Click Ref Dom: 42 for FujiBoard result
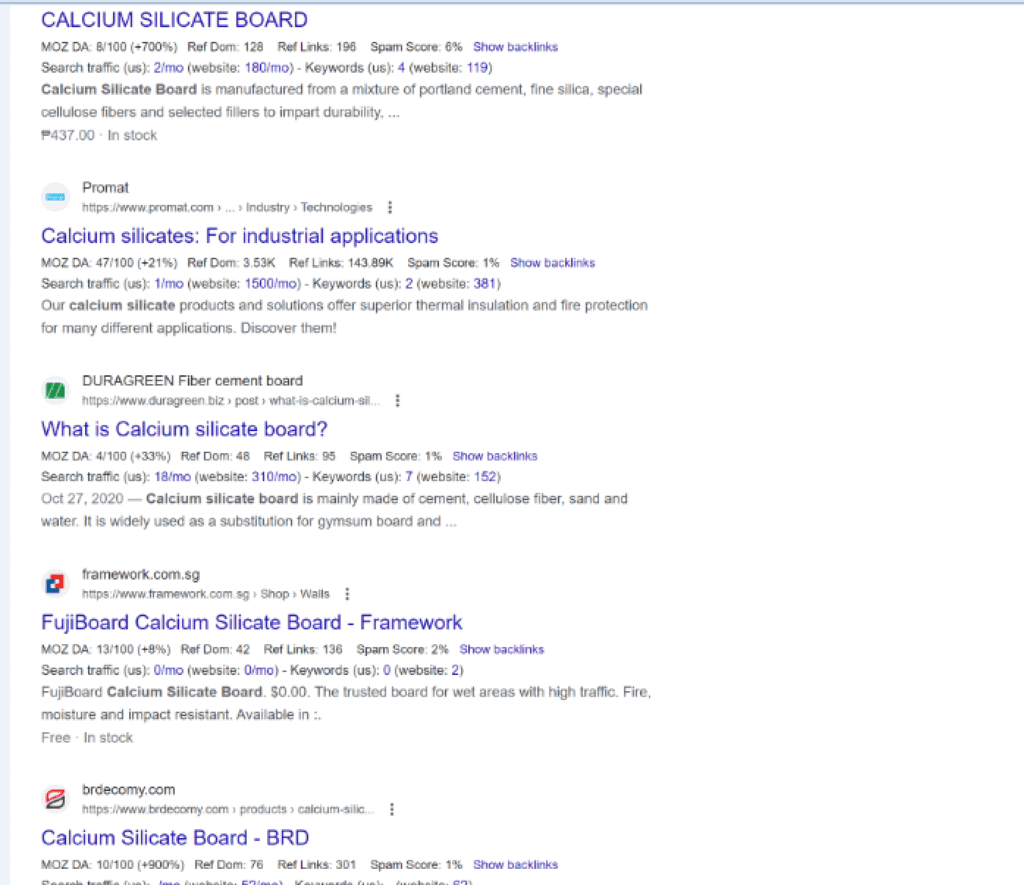This screenshot has height=885, width=1024. tap(215, 649)
